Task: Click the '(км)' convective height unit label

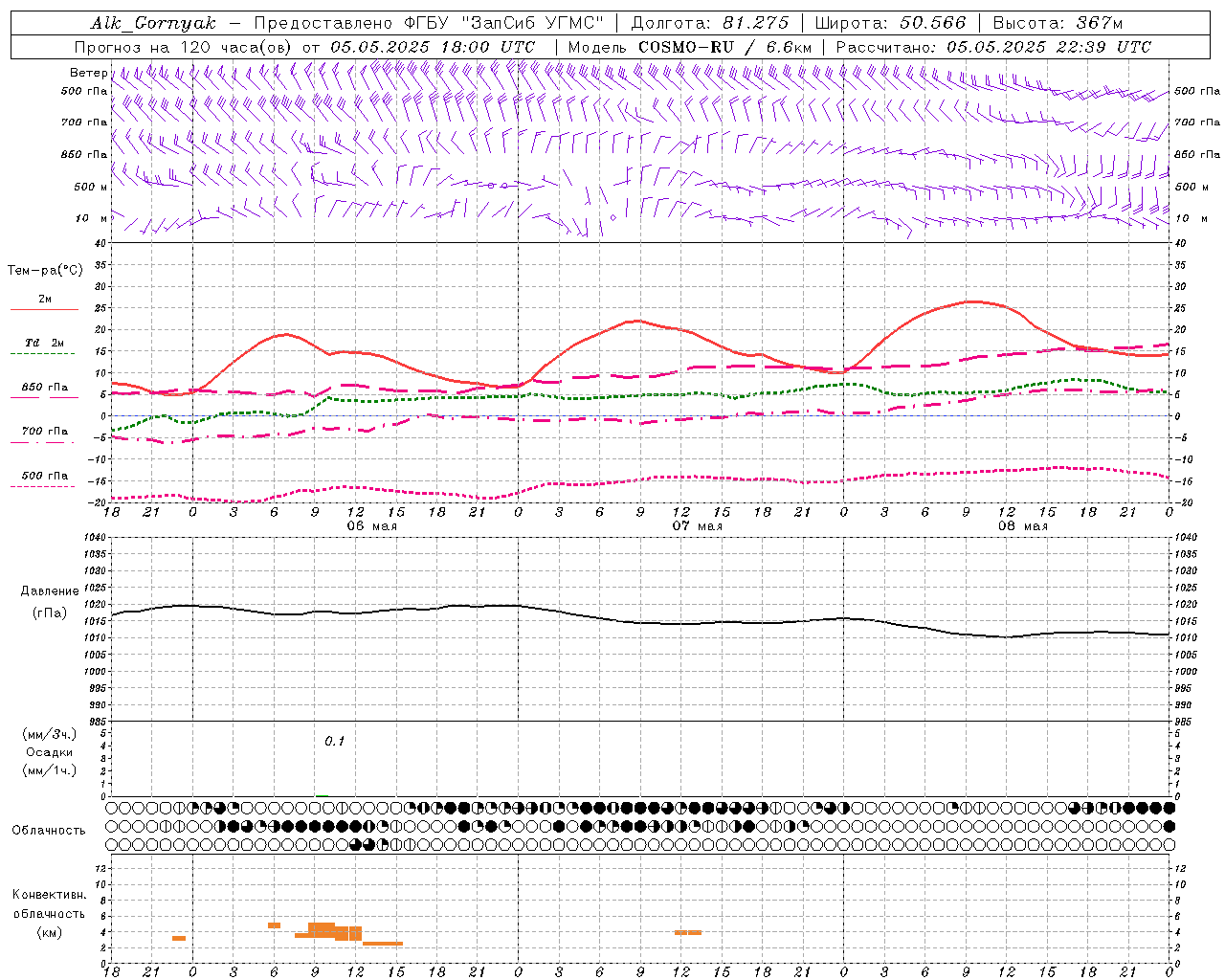Action: click(49, 932)
